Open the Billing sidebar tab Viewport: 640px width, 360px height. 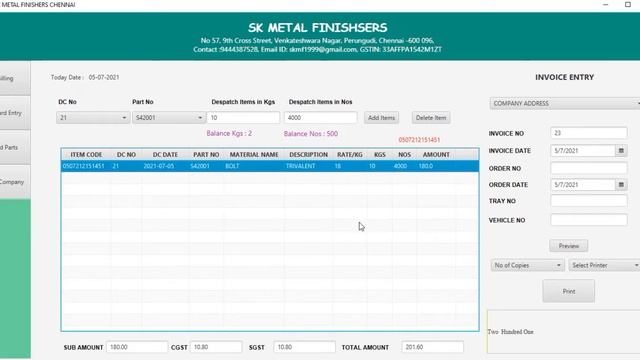tap(15, 78)
